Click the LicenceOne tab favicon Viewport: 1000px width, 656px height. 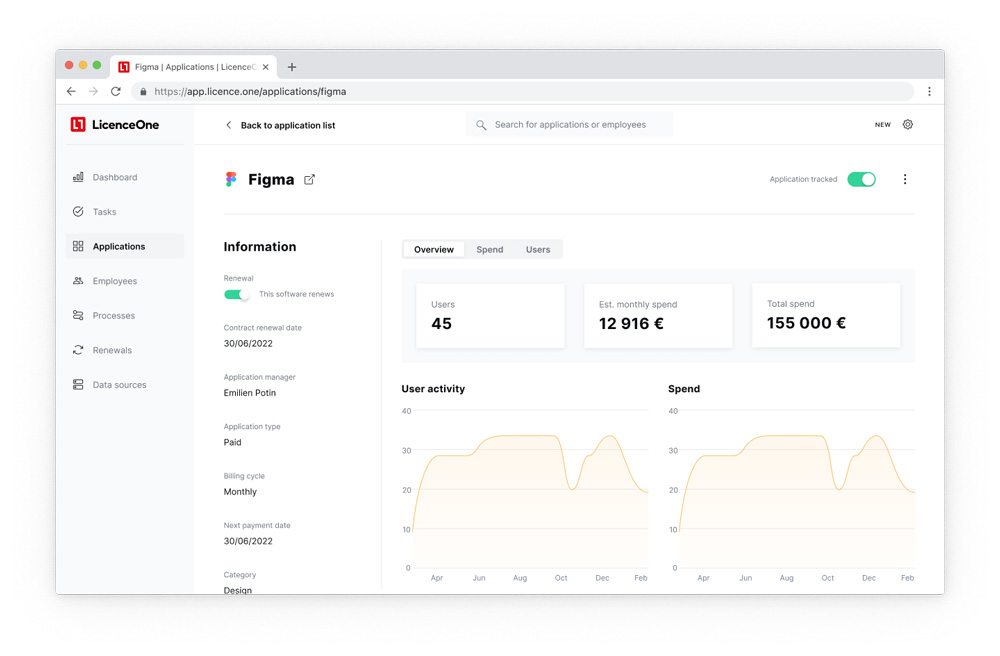pyautogui.click(x=124, y=67)
